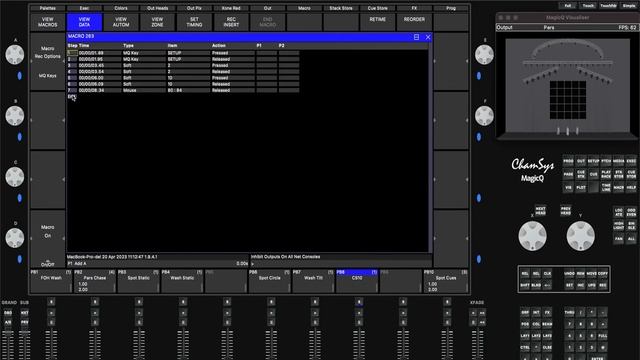The height and width of the screenshot is (360, 640).
Task: Open the OUT window key
Action: click(581, 161)
